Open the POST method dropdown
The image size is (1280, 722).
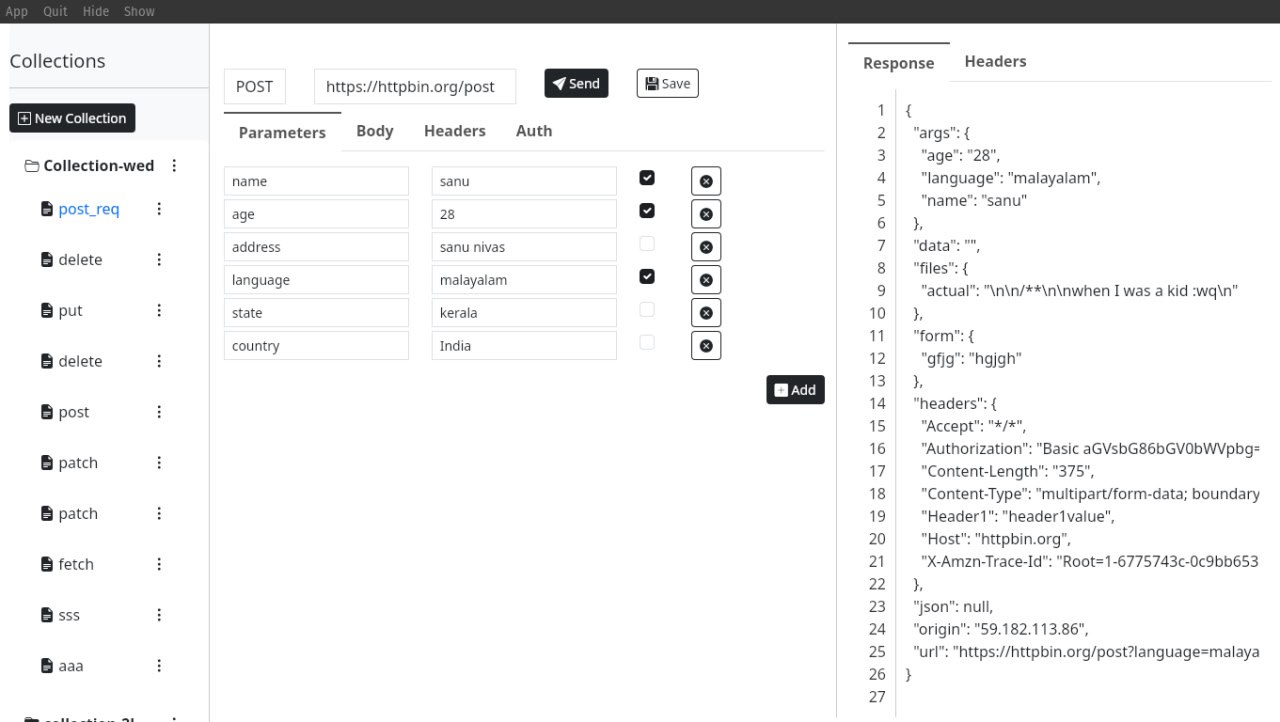(254, 87)
